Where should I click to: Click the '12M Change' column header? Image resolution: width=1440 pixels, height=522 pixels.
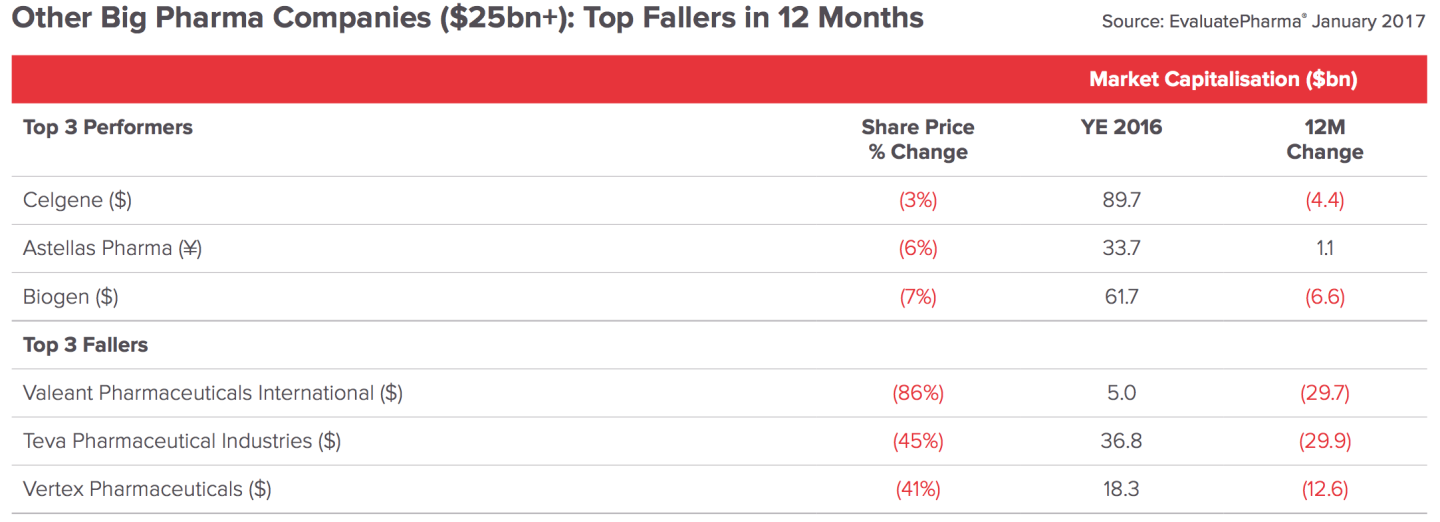(1324, 140)
